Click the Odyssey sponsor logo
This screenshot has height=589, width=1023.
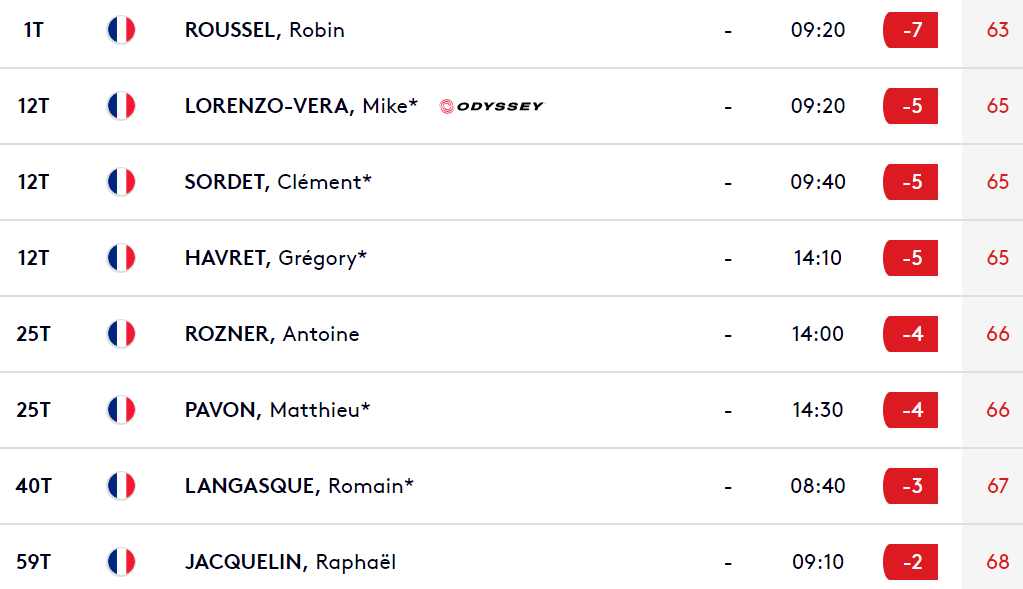click(x=491, y=106)
